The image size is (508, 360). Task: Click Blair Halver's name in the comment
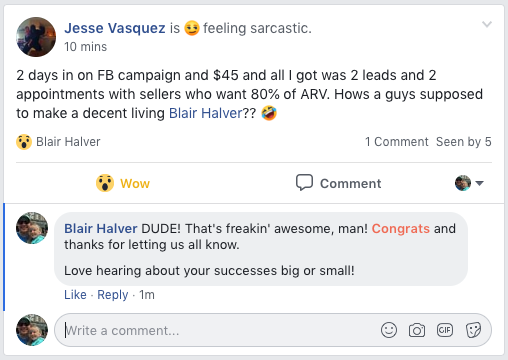pyautogui.click(x=101, y=229)
